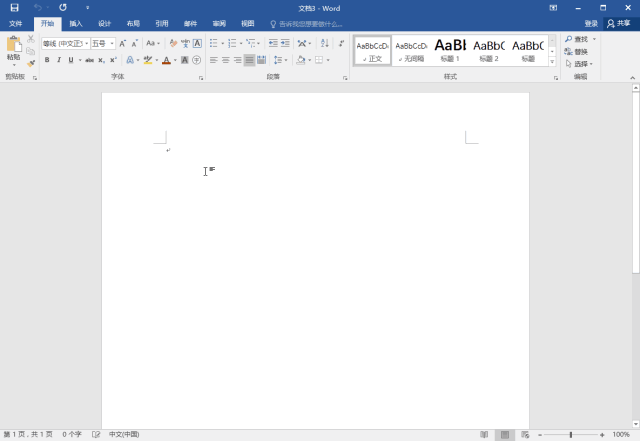Image resolution: width=640 pixels, height=441 pixels.
Task: Click the Ribbon Display Options icon in title bar
Action: point(553,8)
